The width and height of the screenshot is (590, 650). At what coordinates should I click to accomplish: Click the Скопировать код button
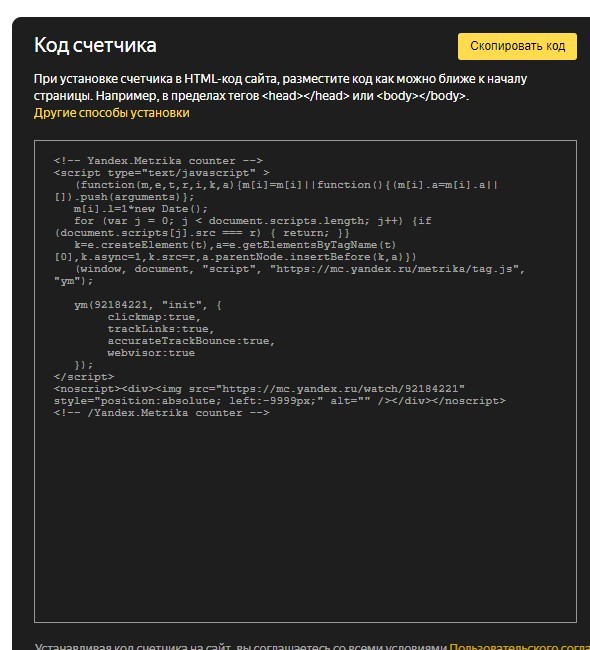coord(517,46)
